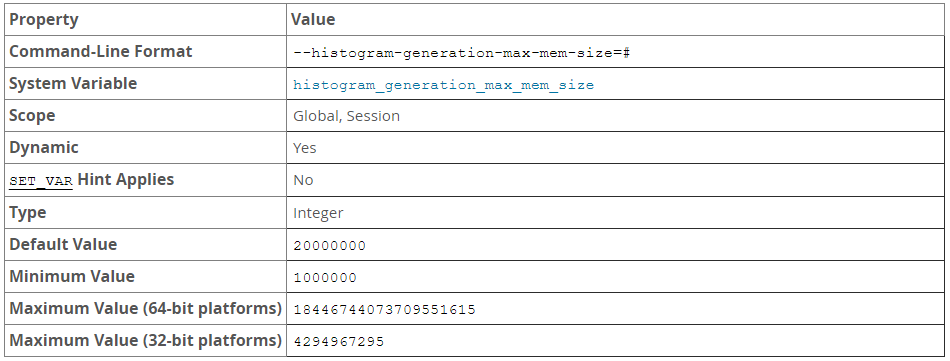950x361 pixels.
Task: Click the minimum value 1000000
Action: (x=325, y=278)
